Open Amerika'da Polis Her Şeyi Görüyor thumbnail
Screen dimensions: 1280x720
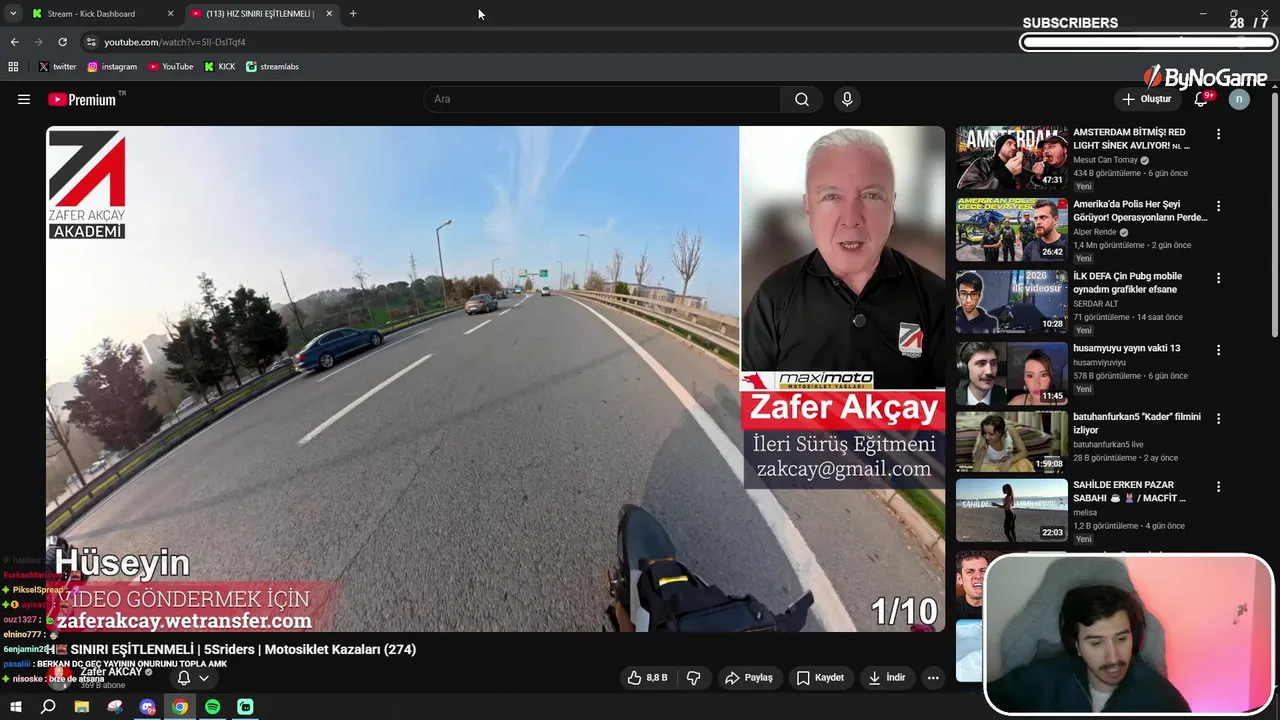(x=1012, y=229)
